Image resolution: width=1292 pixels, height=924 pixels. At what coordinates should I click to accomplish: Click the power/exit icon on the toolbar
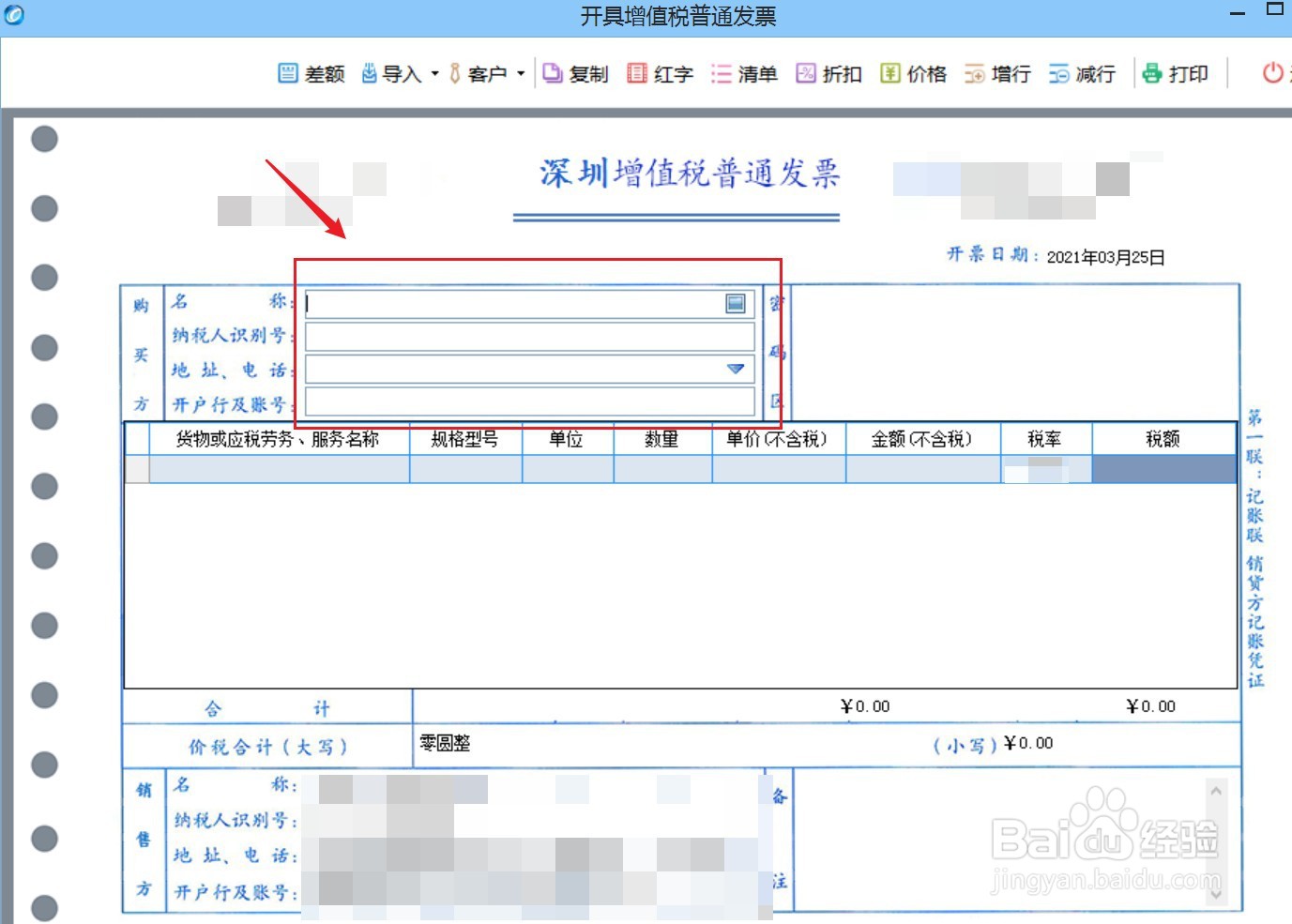coord(1272,73)
